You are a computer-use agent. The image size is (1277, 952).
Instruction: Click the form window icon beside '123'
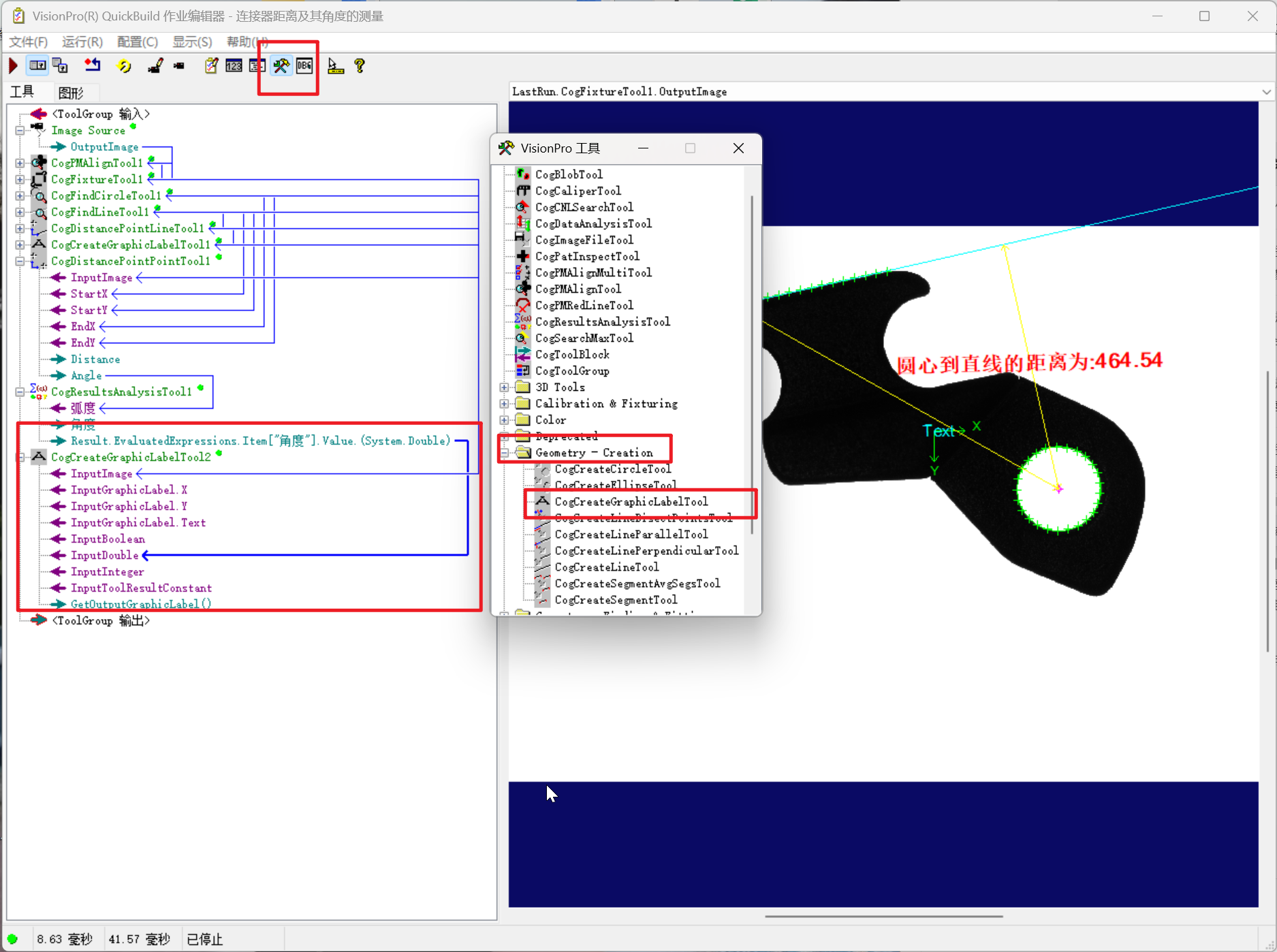tap(257, 65)
